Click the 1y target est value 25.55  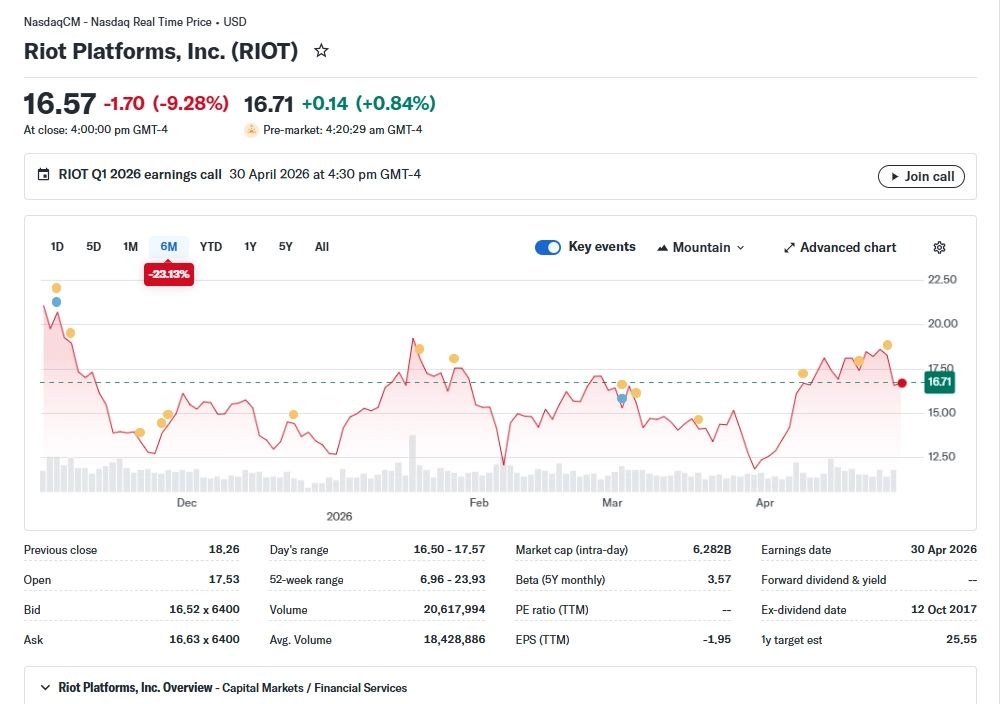coord(961,639)
